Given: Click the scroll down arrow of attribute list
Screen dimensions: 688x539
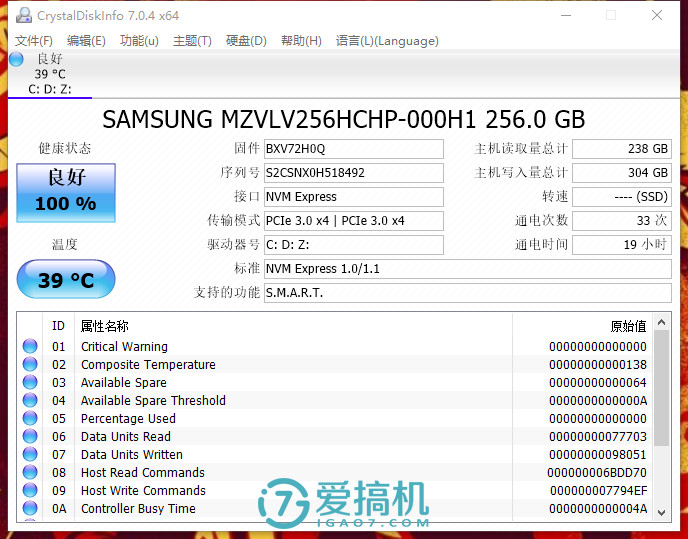Looking at the screenshot, I should pos(662,512).
